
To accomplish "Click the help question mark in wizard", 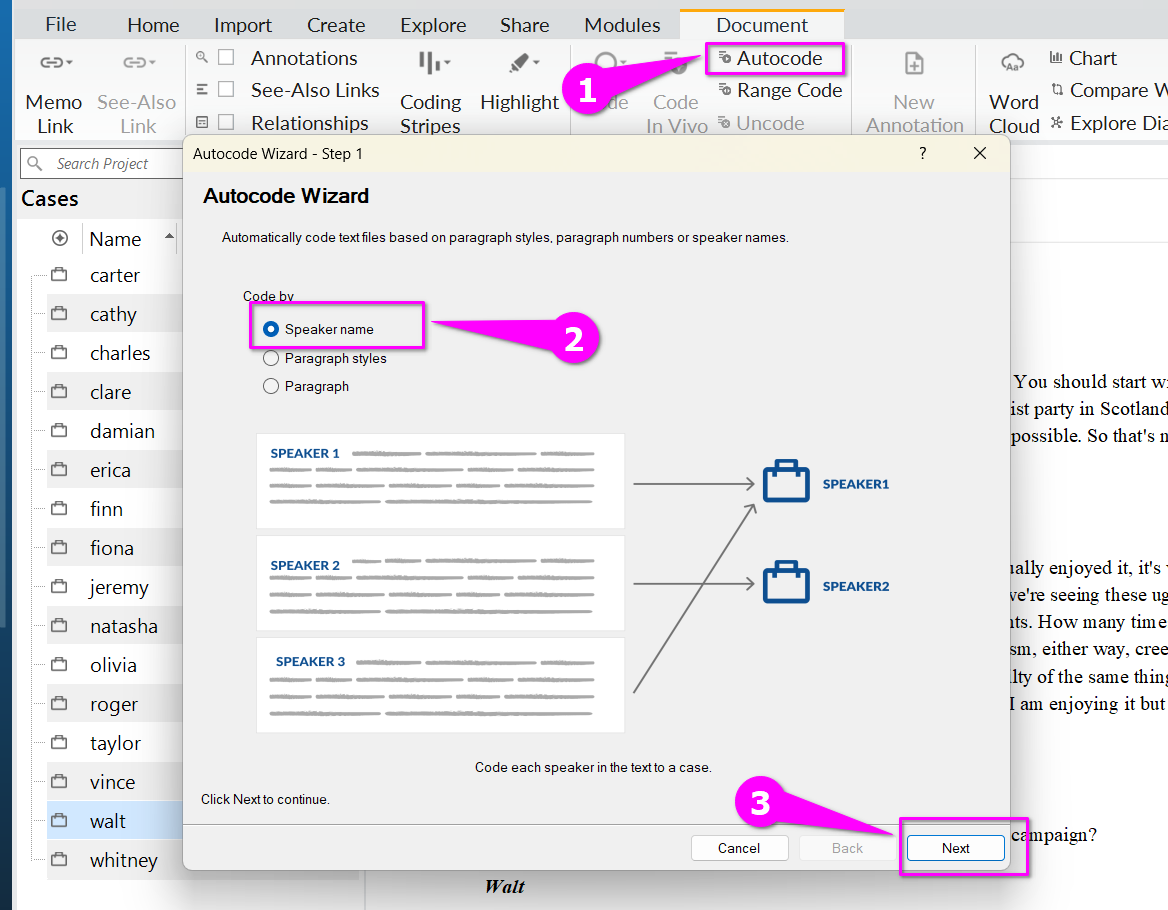I will tap(922, 153).
